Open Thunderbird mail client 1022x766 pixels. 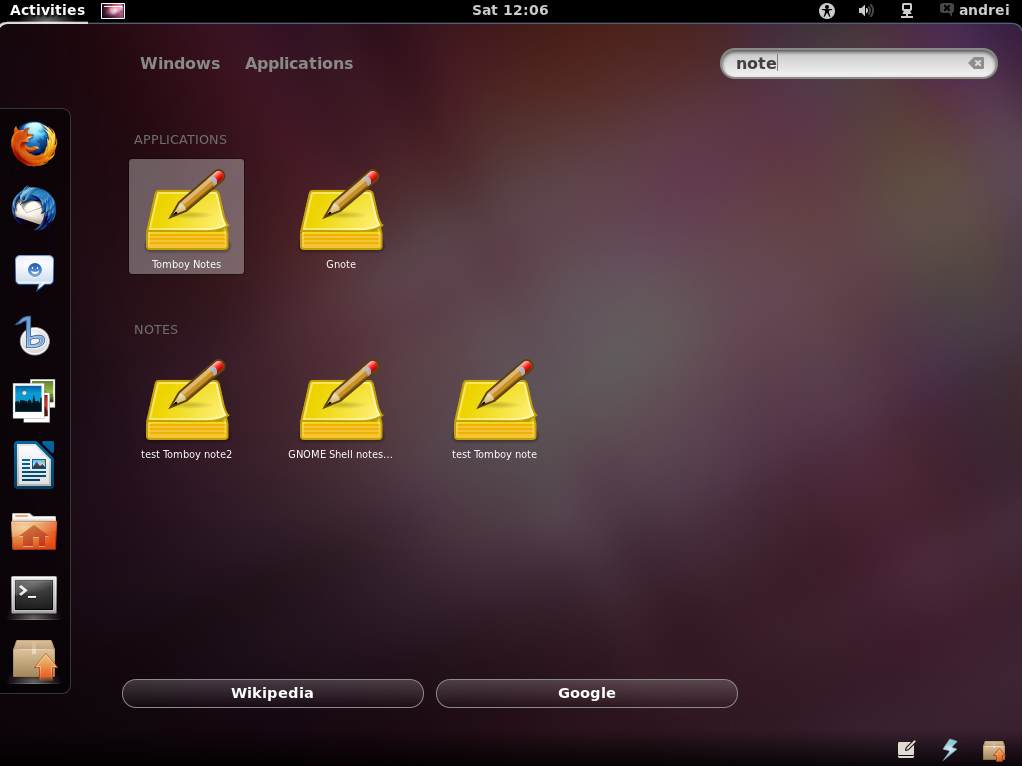35,208
